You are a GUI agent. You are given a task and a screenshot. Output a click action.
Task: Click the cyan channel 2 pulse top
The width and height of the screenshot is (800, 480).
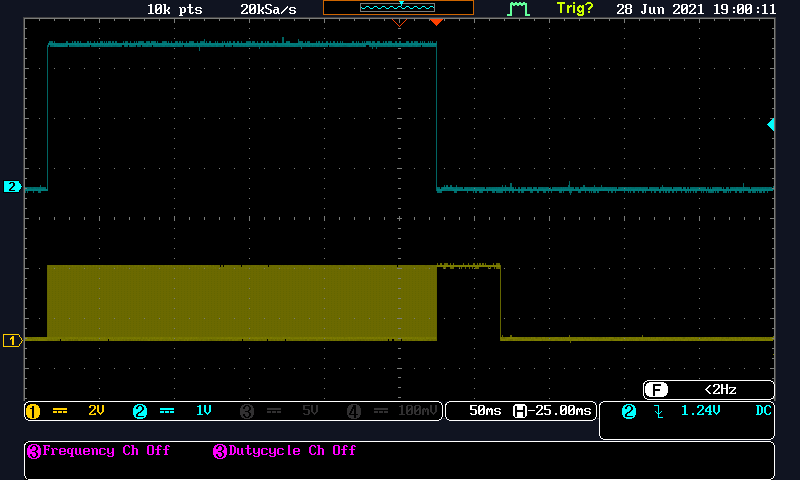242,44
